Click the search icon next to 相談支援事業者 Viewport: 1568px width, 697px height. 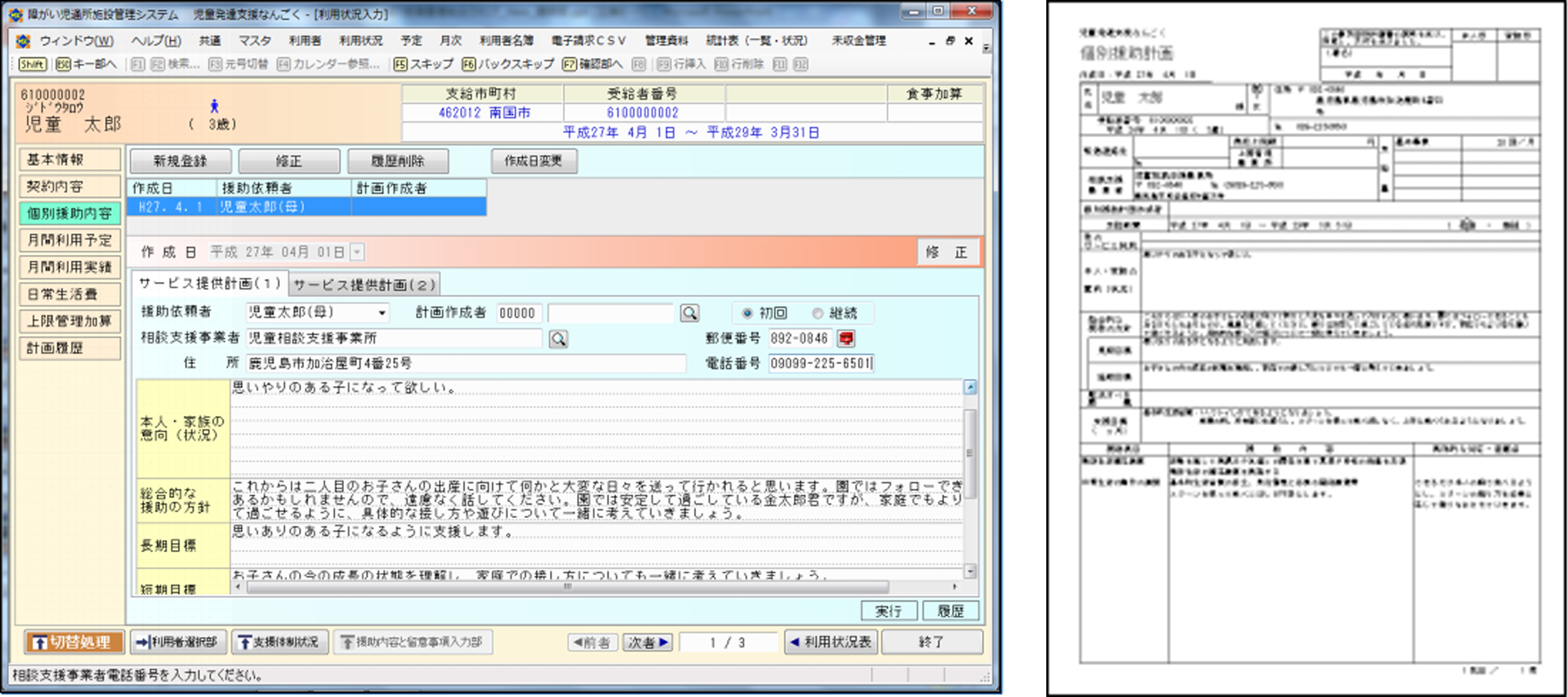click(558, 338)
